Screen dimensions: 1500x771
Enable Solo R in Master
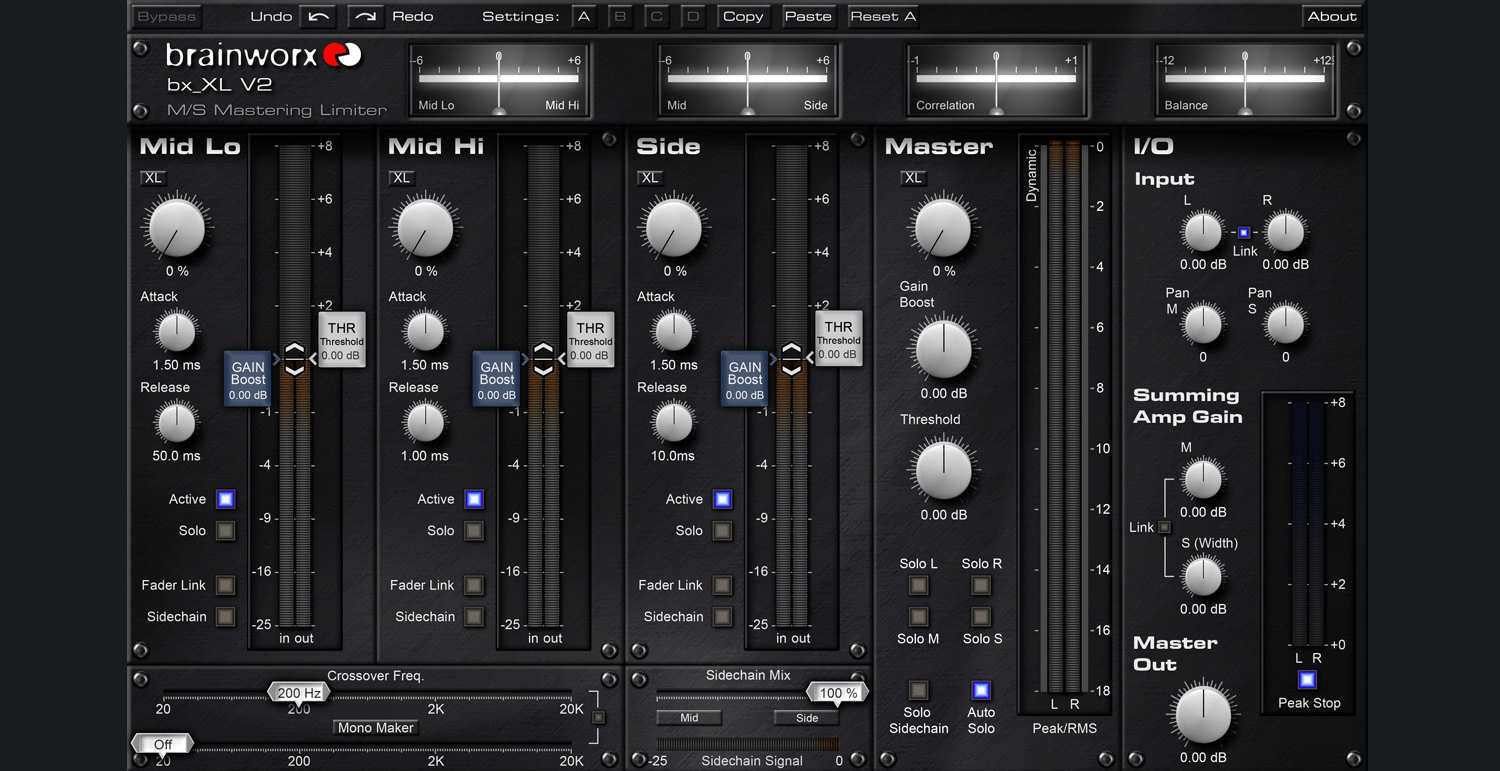(981, 585)
